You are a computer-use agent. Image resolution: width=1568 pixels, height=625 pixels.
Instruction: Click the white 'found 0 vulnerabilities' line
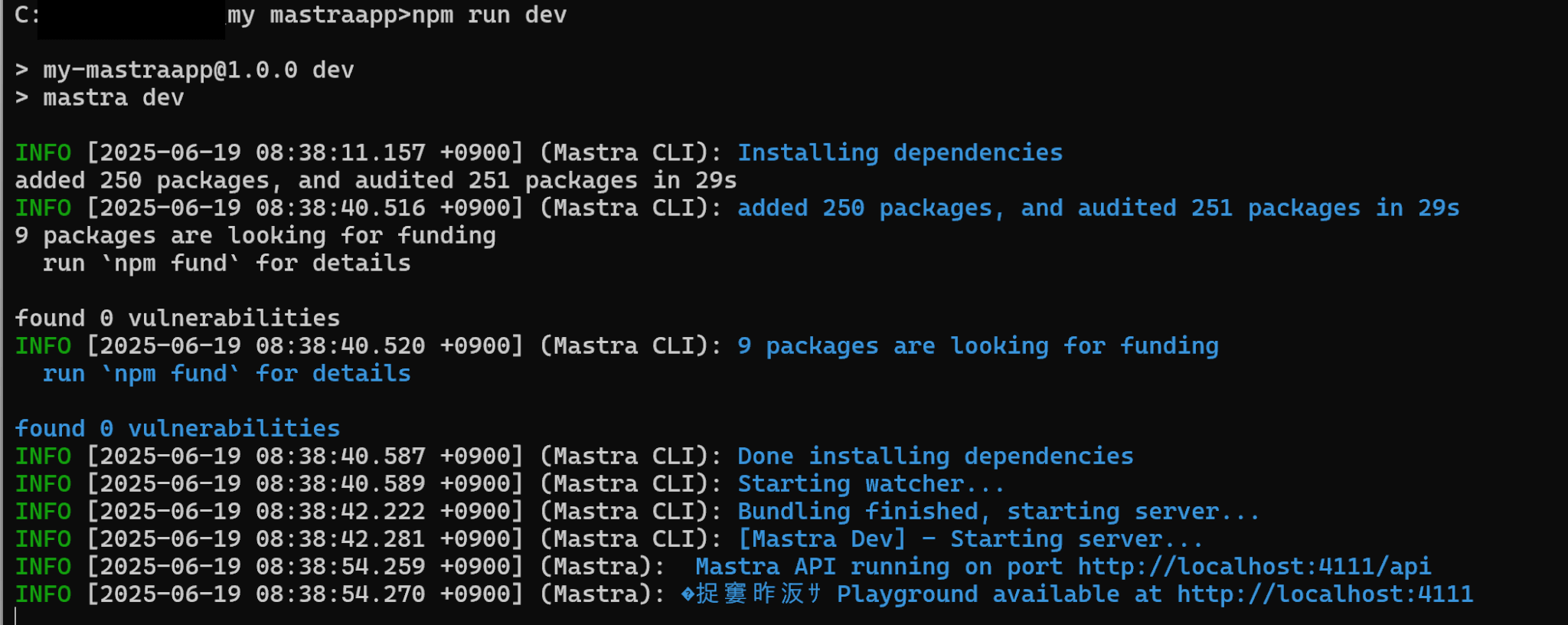tap(178, 319)
